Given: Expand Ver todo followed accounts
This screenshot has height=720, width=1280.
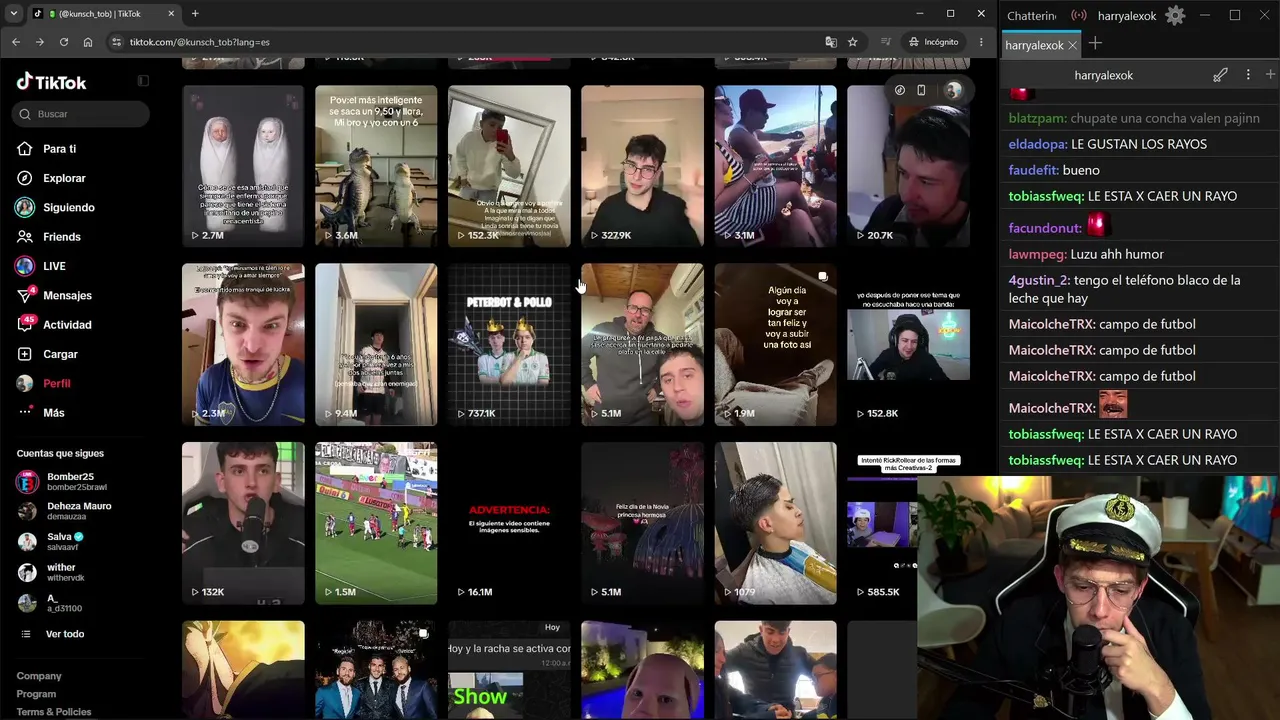Looking at the screenshot, I should pyautogui.click(x=65, y=634).
